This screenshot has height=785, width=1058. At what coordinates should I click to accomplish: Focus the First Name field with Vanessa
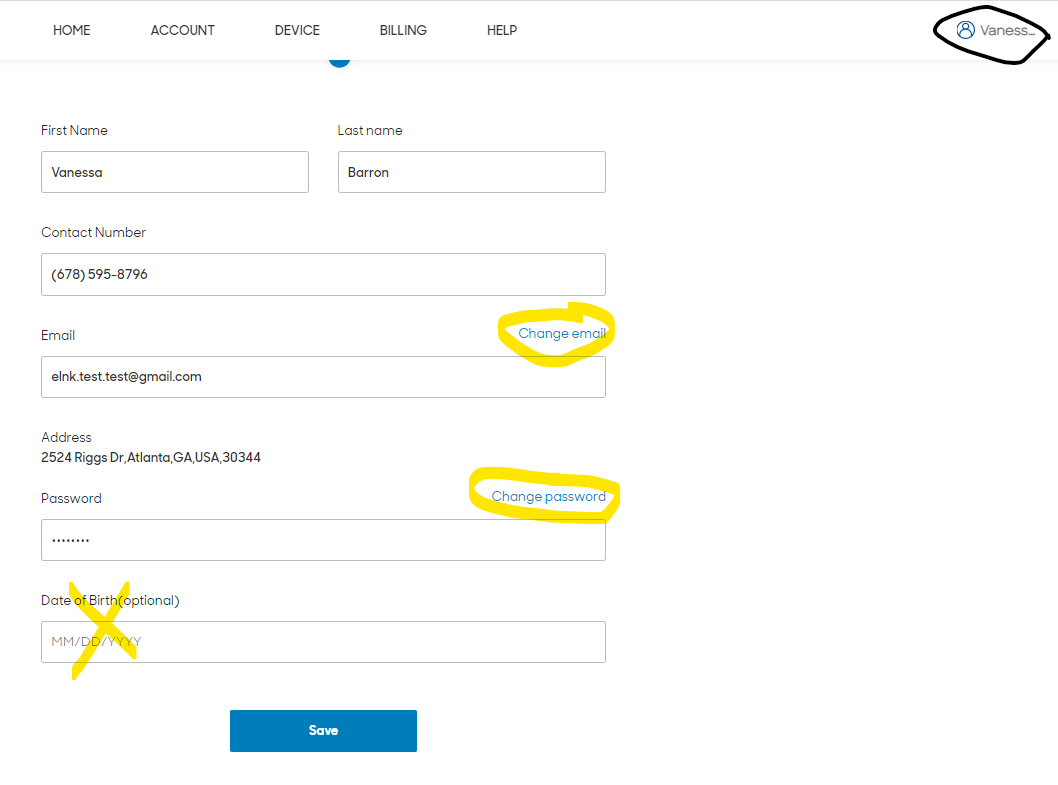[175, 172]
